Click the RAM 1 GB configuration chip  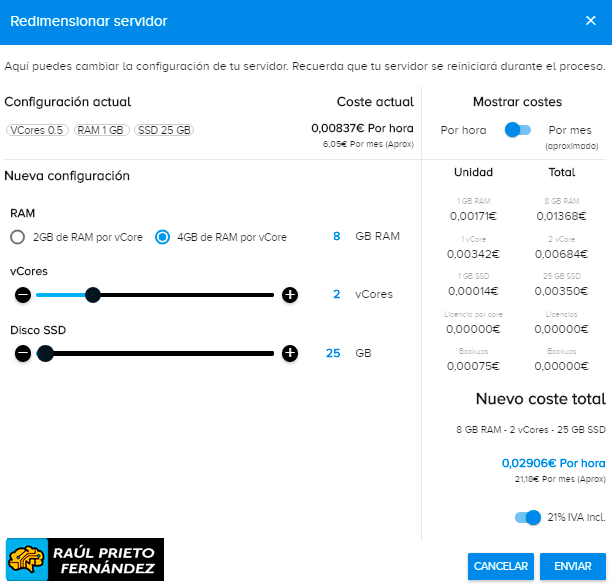point(101,131)
